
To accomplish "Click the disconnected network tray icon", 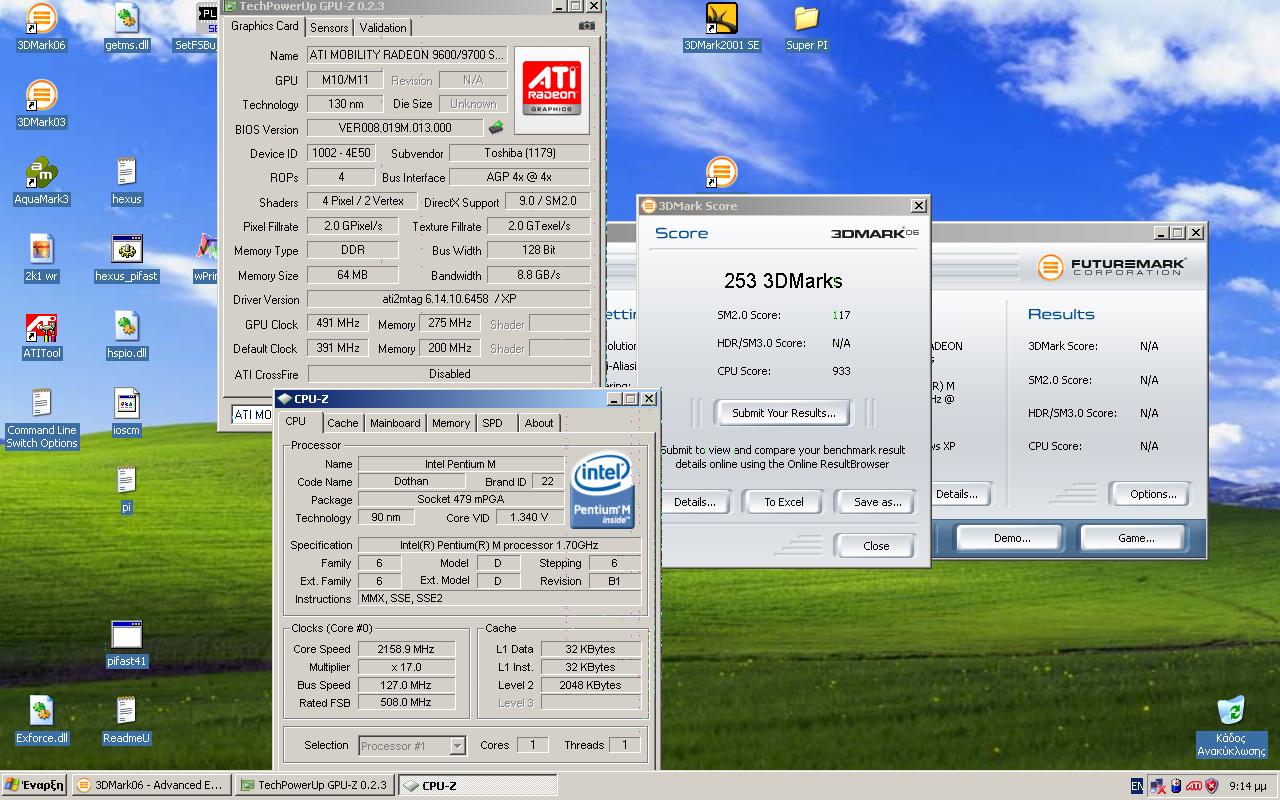I will (1158, 786).
